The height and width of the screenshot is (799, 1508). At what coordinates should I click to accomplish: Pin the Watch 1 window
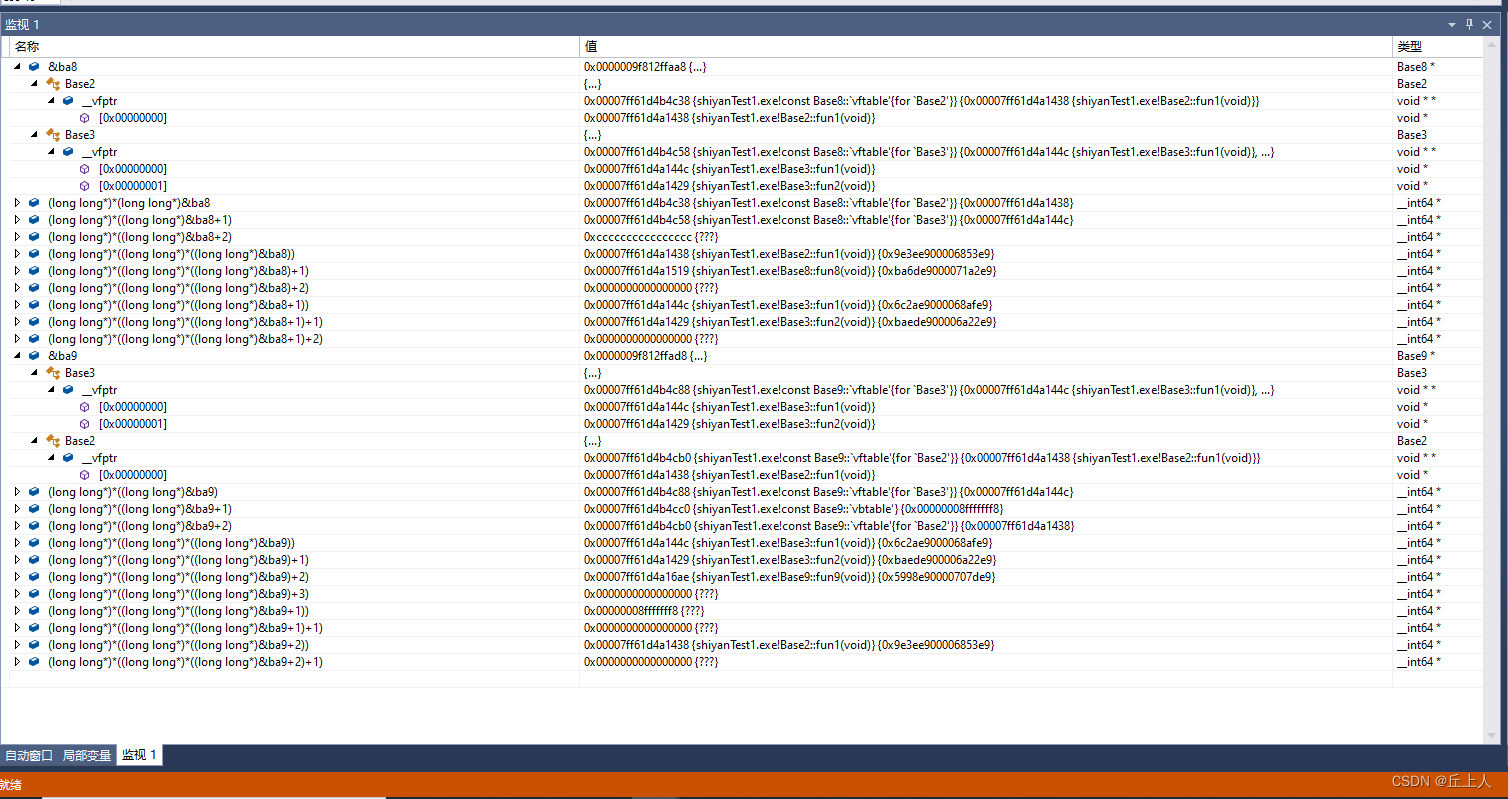1469,23
